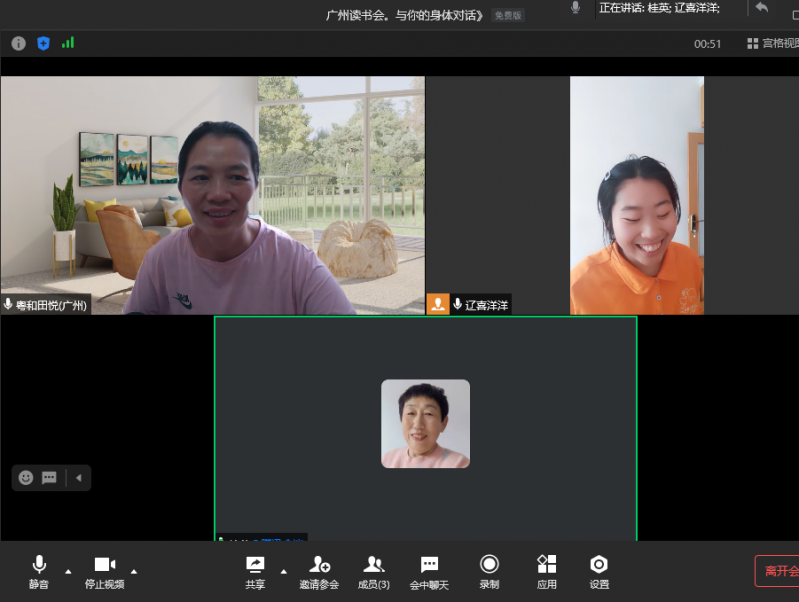This screenshot has height=602, width=799.
Task: Open video options arrow beside 停止视频
Action: tap(134, 571)
